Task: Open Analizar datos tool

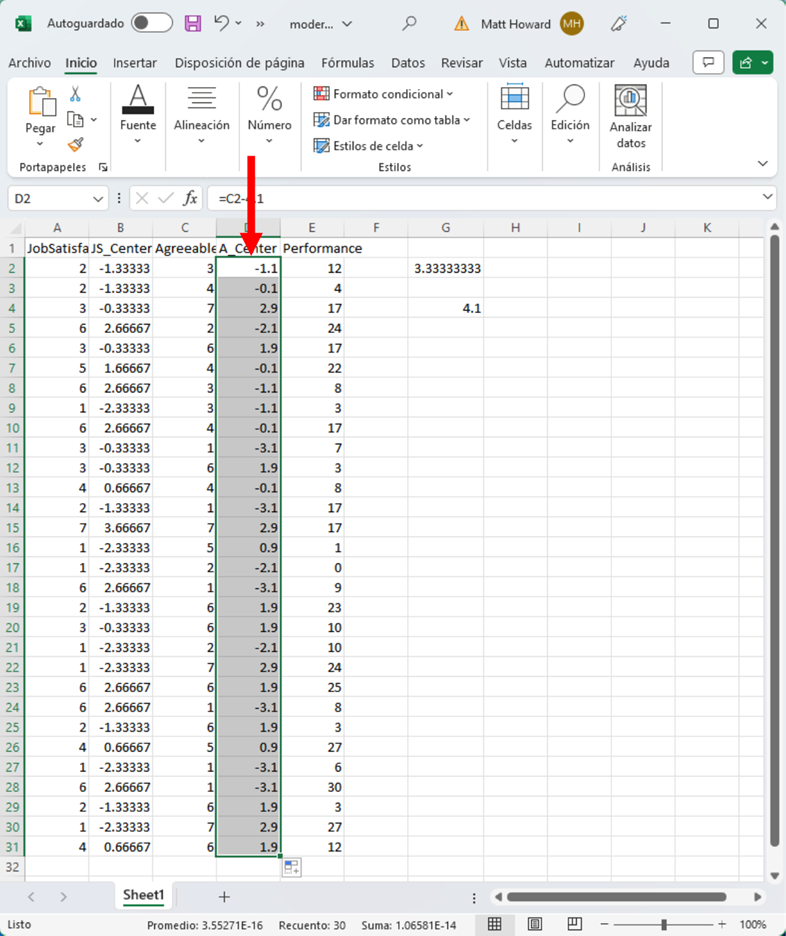Action: coord(630,117)
